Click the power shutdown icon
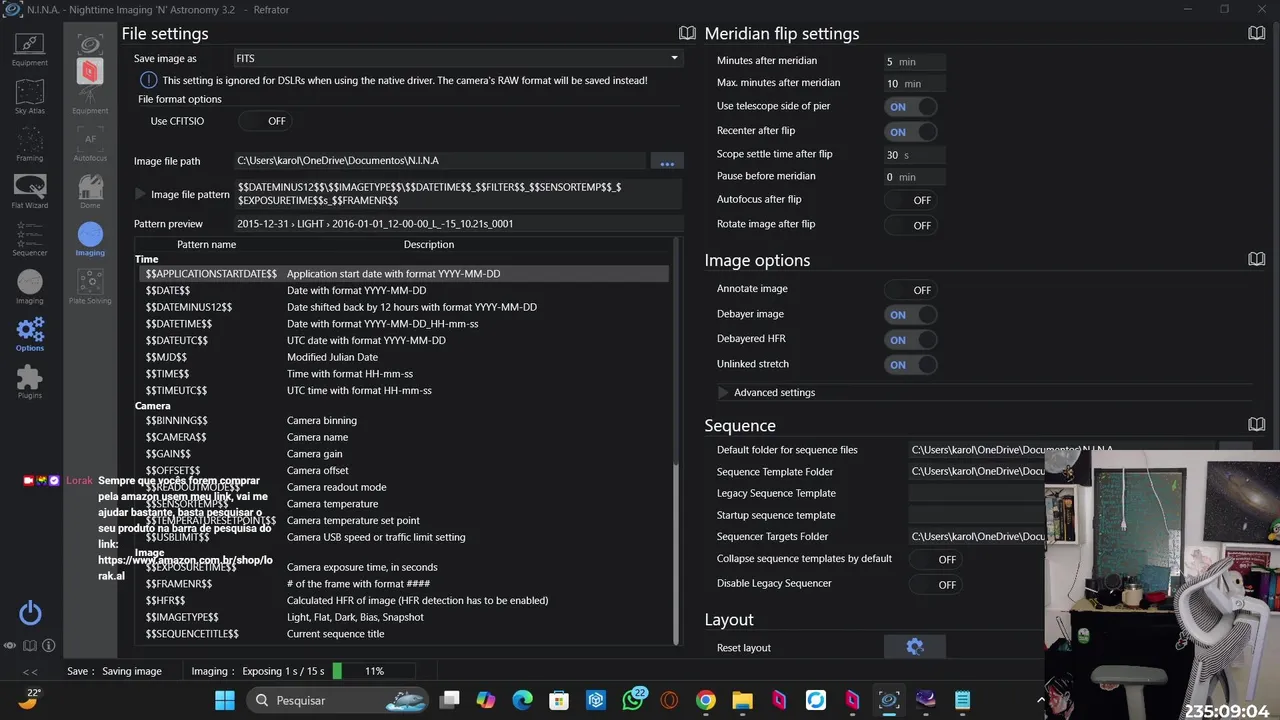Image resolution: width=1280 pixels, height=720 pixels. (x=30, y=613)
